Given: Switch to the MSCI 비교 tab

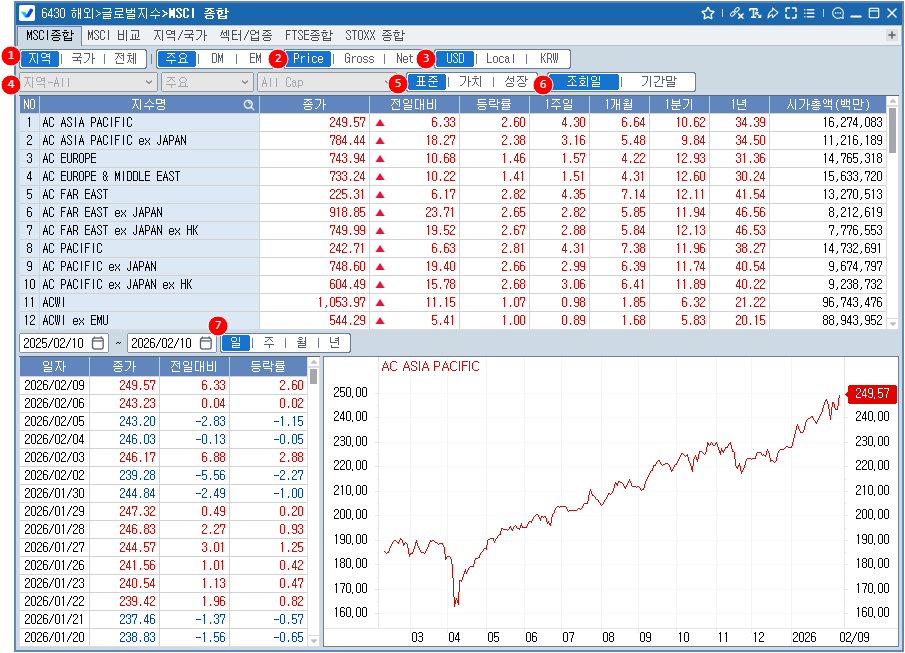Looking at the screenshot, I should (x=112, y=35).
